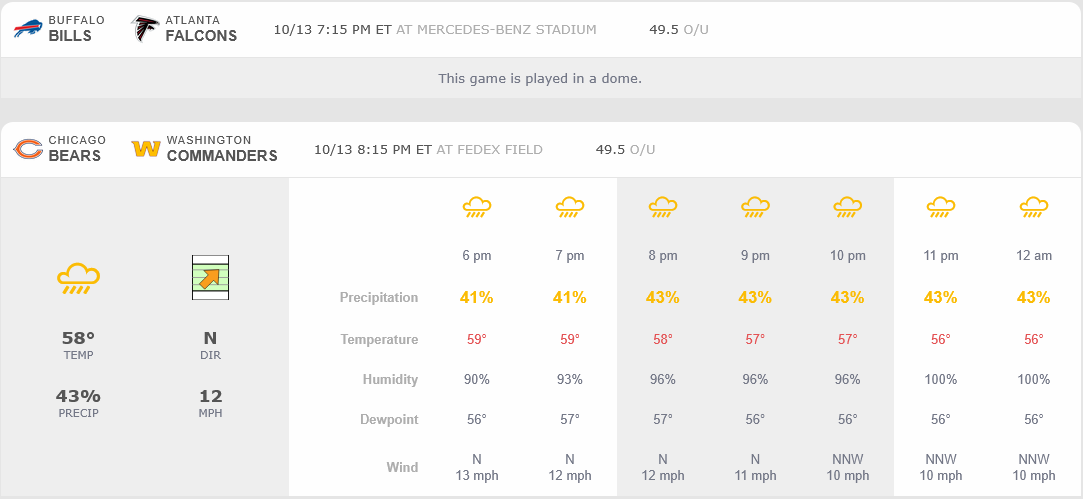The height and width of the screenshot is (499, 1083).
Task: Click the Atlanta Falcons team logo
Action: [x=145, y=29]
